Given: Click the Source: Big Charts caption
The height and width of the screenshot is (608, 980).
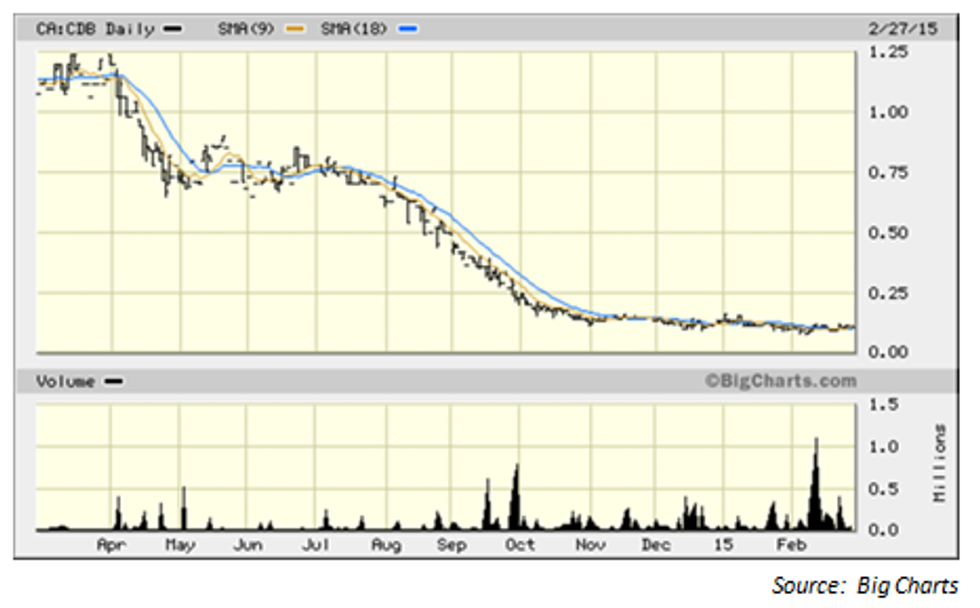Looking at the screenshot, I should (864, 586).
